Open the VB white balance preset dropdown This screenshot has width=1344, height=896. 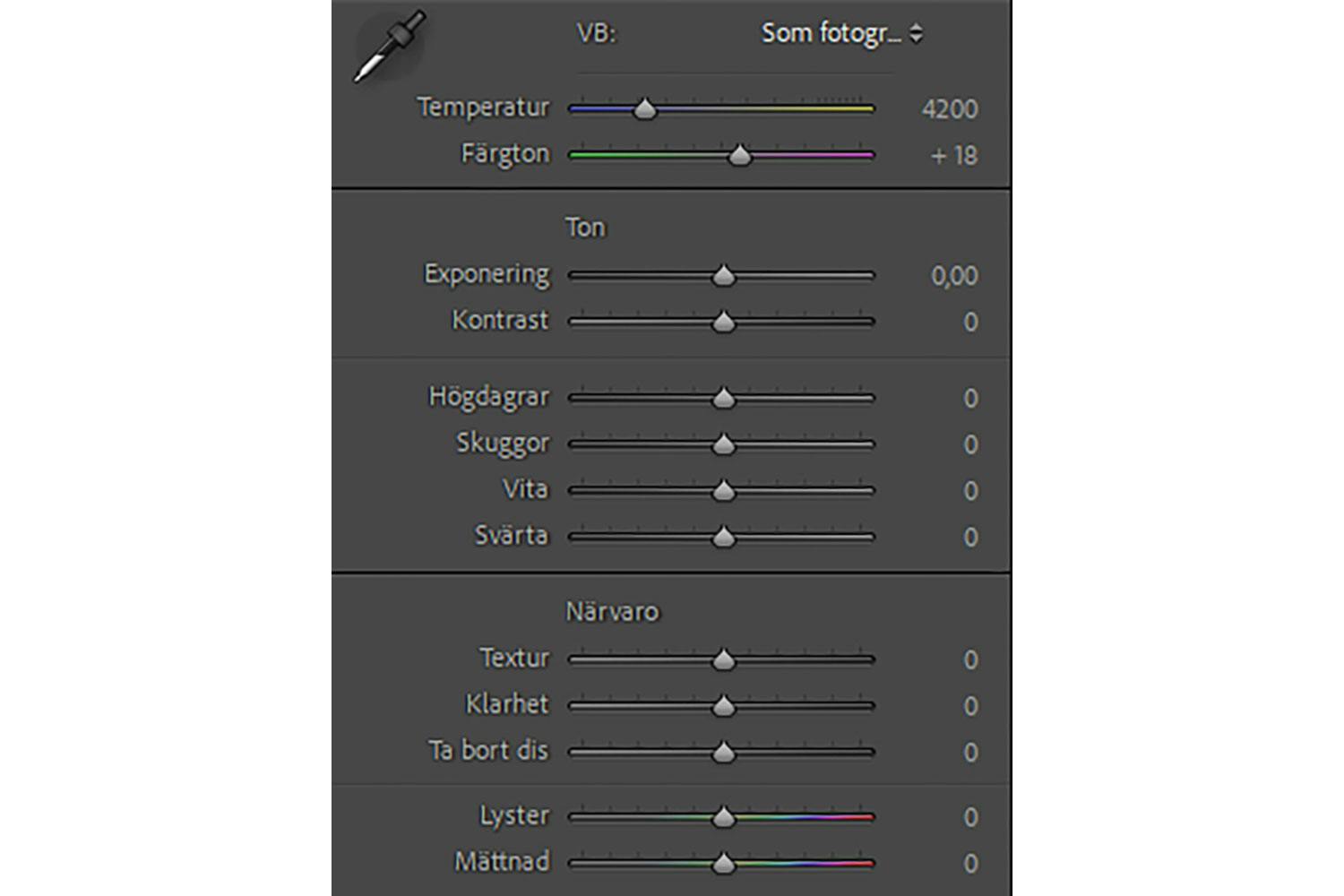(840, 34)
